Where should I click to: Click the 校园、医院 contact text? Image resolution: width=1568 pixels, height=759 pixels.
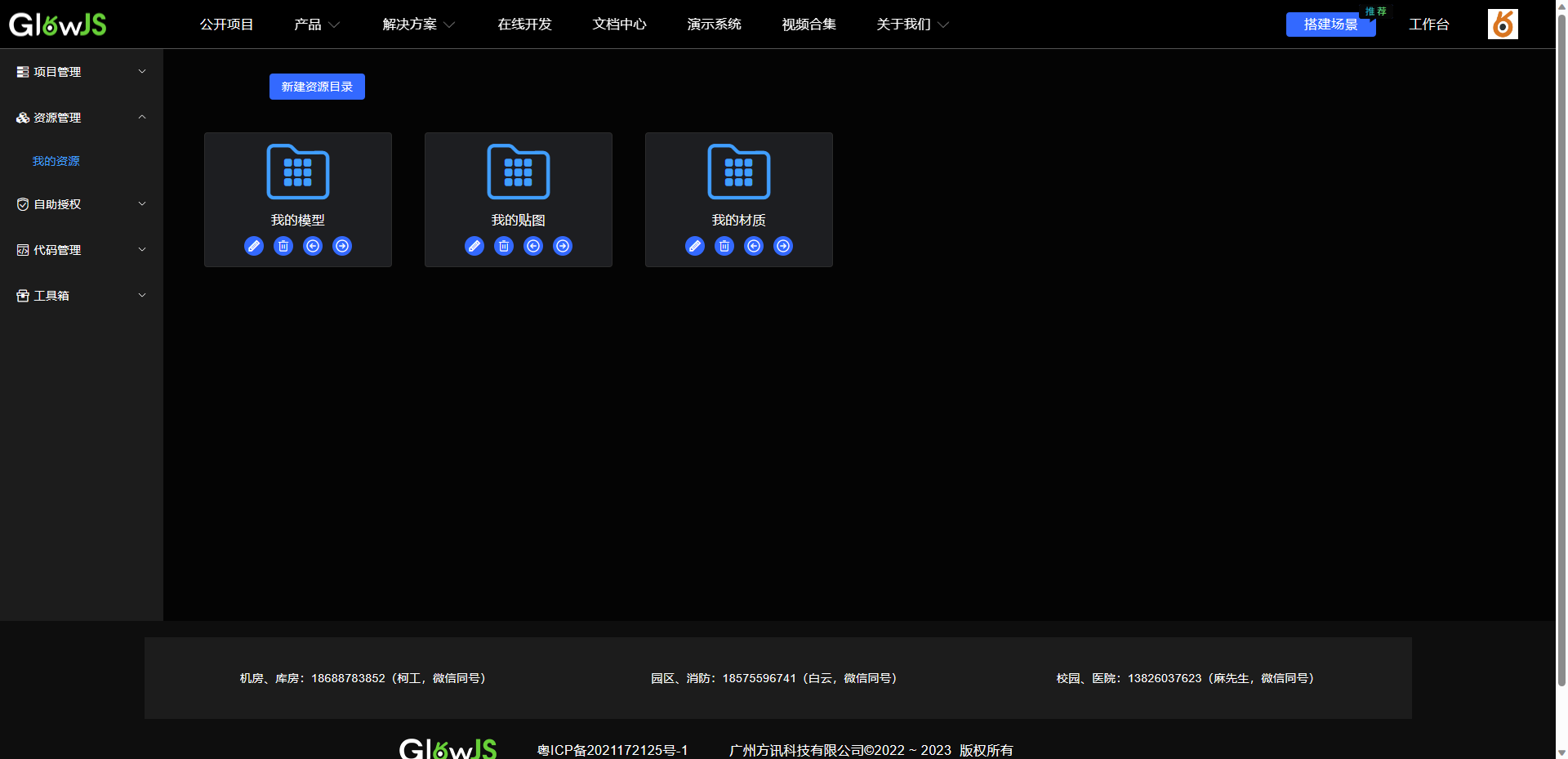coord(1186,678)
